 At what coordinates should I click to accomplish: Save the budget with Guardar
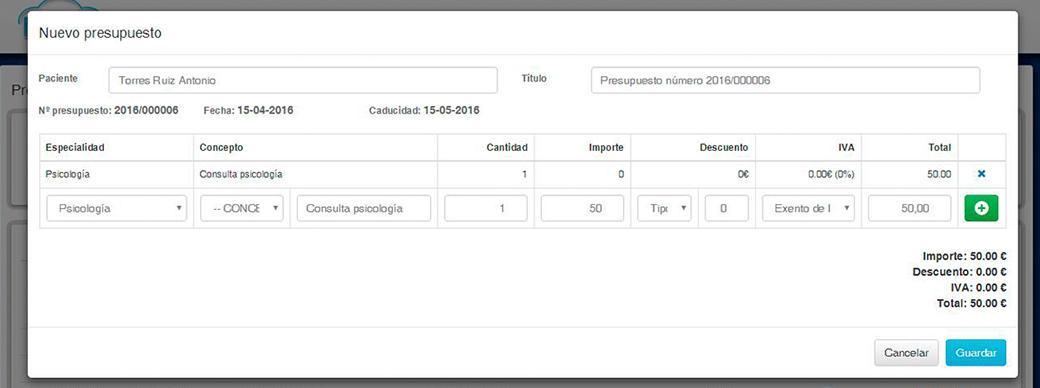pyautogui.click(x=976, y=353)
